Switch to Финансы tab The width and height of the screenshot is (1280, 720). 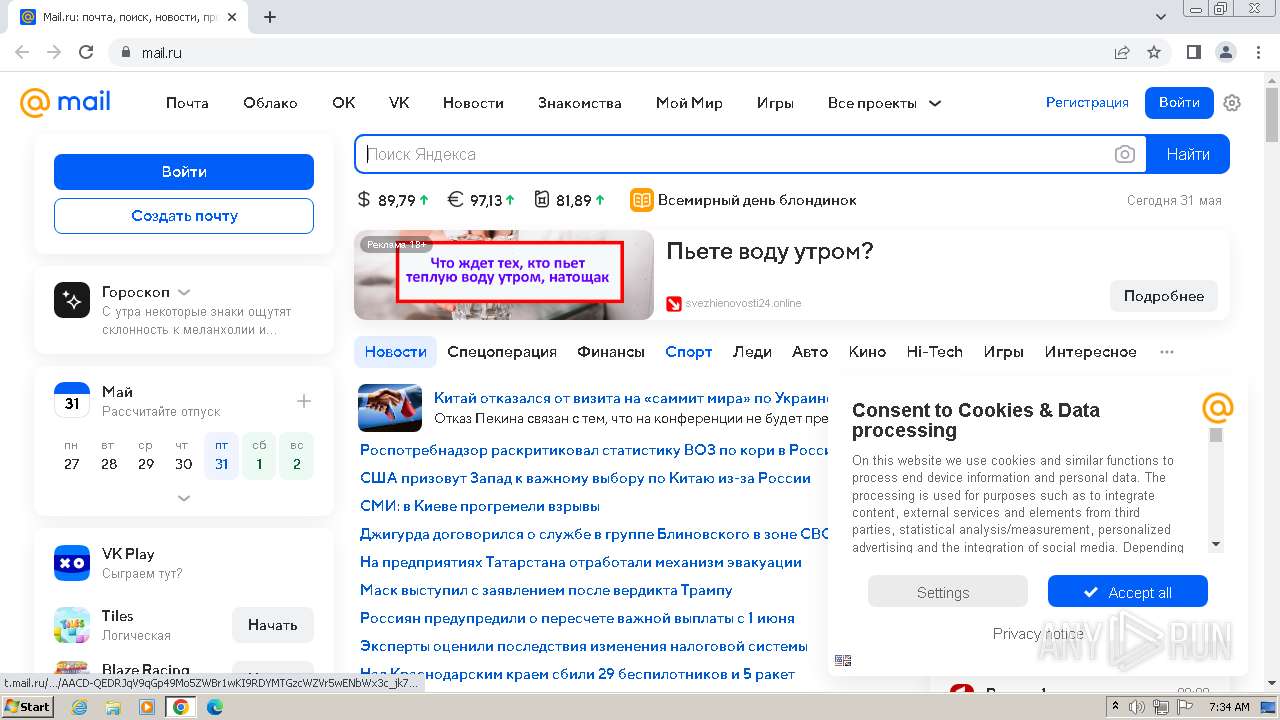pyautogui.click(x=611, y=352)
